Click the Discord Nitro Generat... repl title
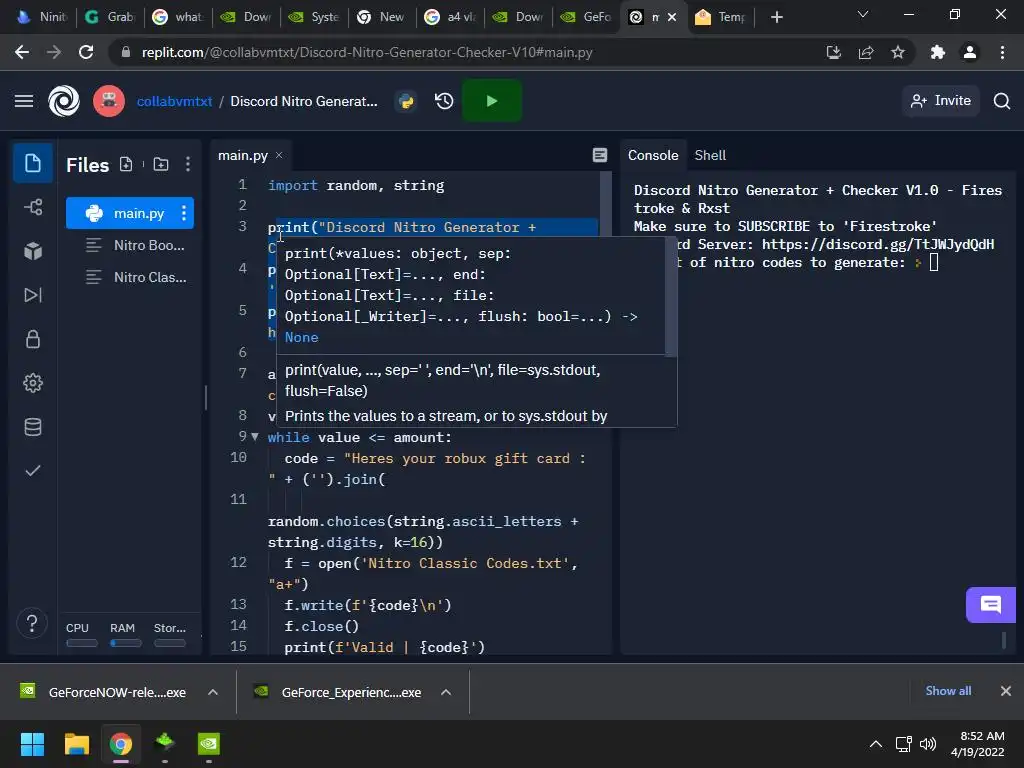Image resolution: width=1024 pixels, height=768 pixels. (304, 101)
